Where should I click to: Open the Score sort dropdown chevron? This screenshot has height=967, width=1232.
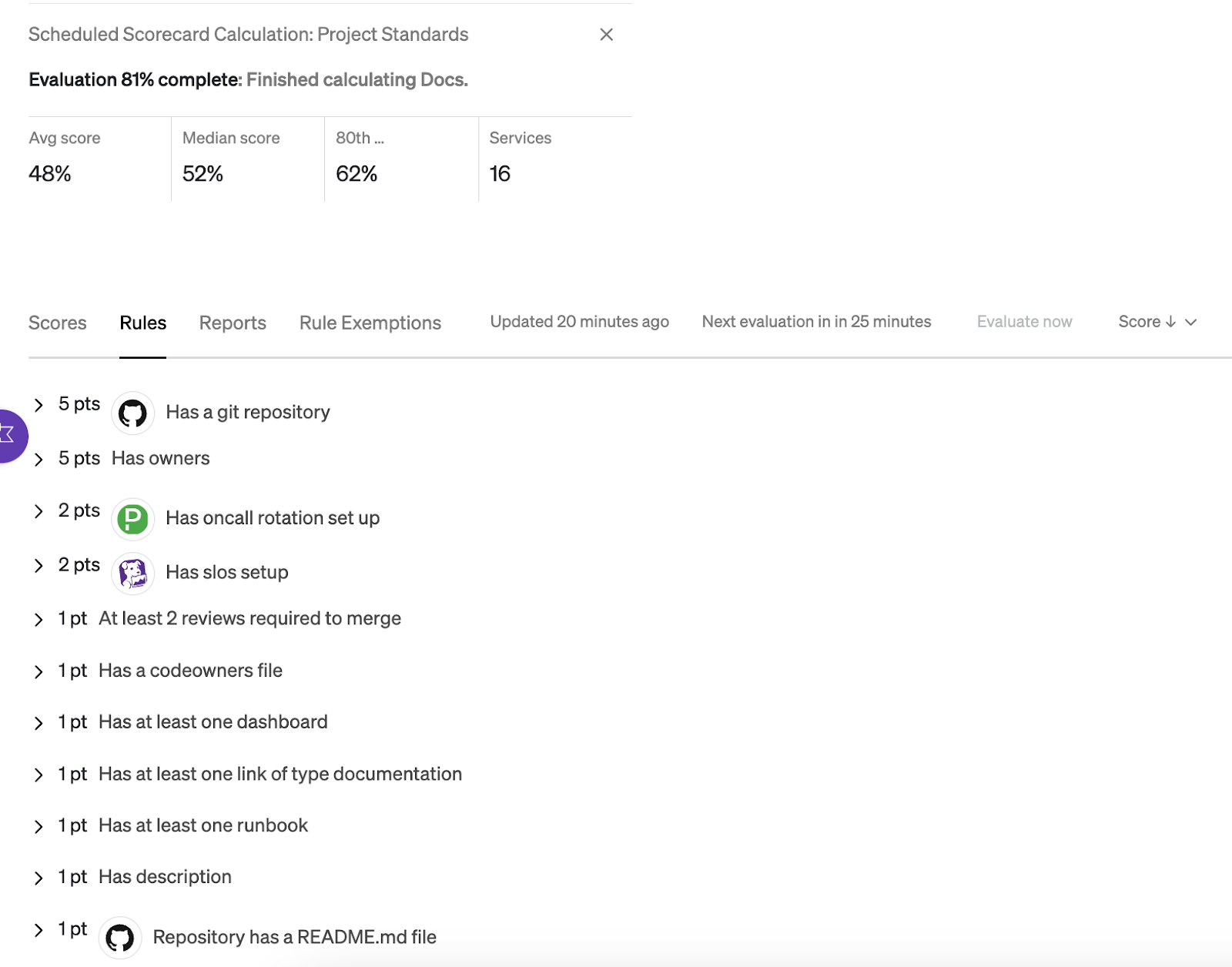click(x=1191, y=322)
